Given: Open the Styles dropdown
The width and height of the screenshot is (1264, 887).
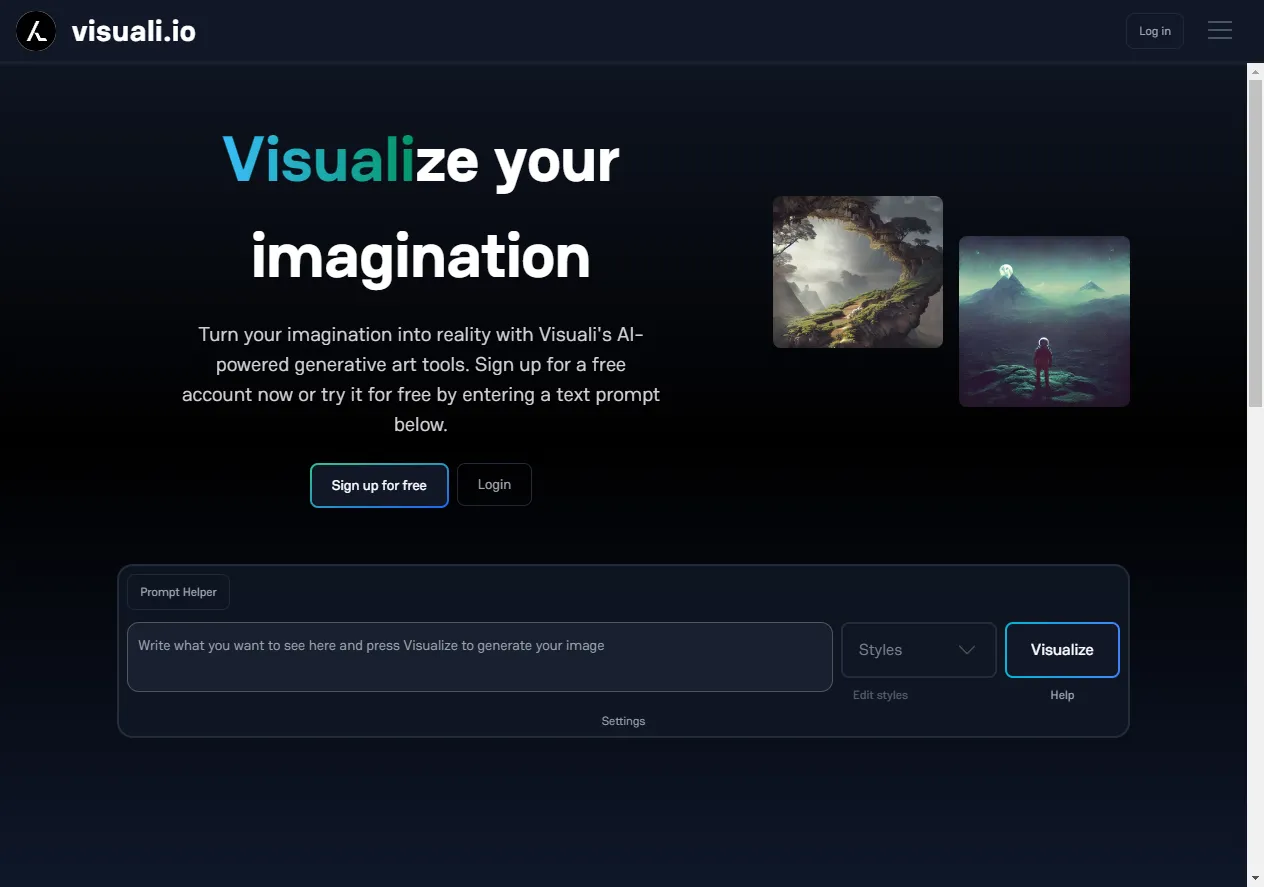Looking at the screenshot, I should tap(918, 649).
